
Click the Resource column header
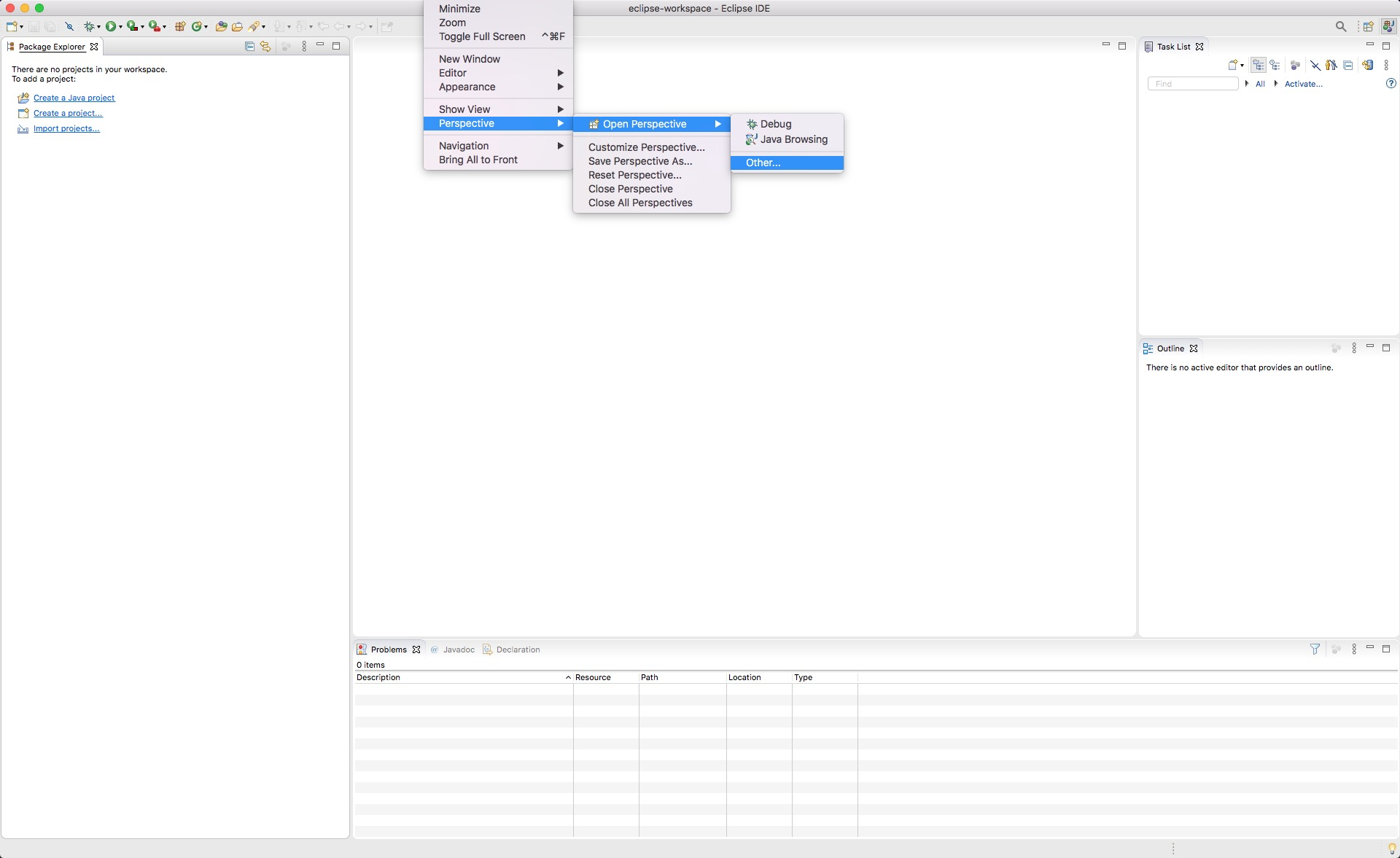tap(606, 677)
